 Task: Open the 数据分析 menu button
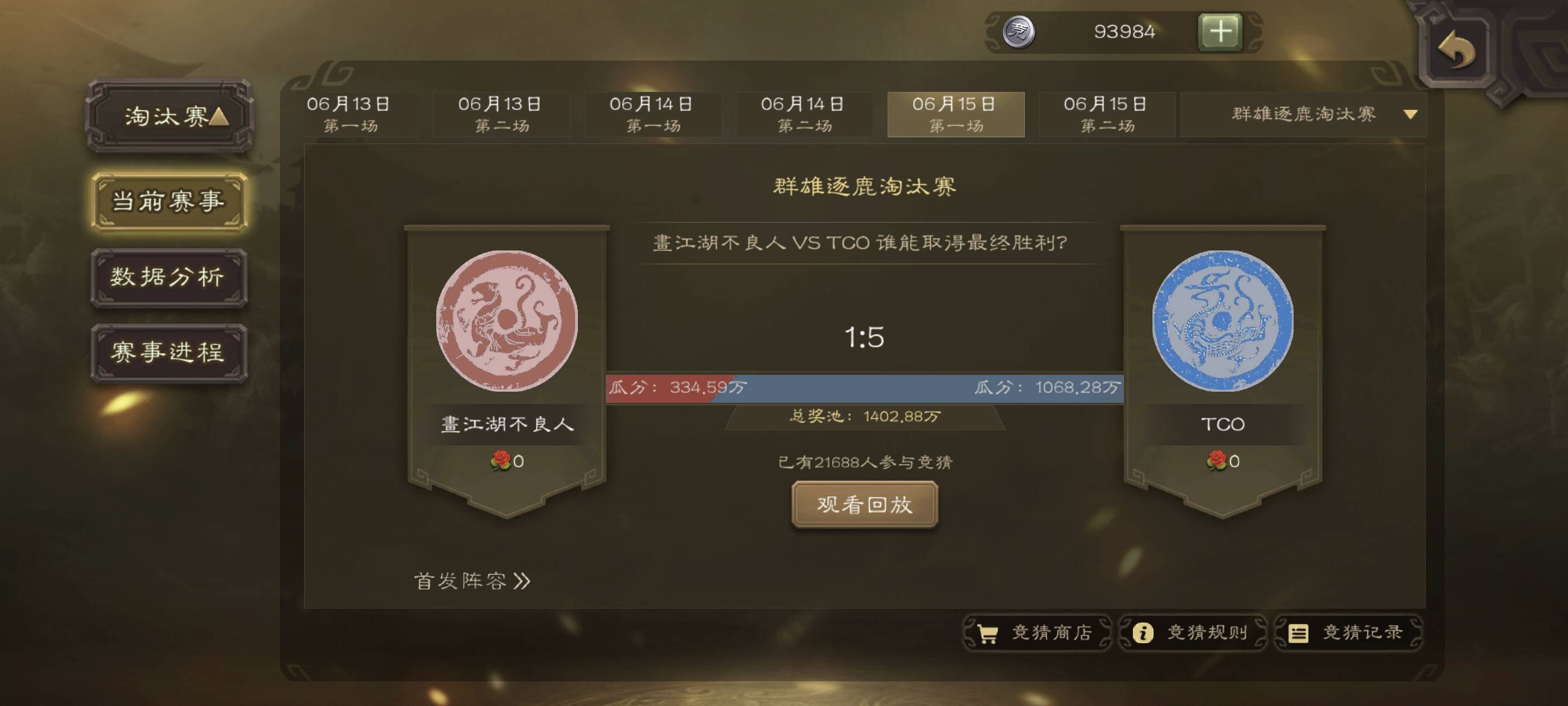(x=169, y=277)
